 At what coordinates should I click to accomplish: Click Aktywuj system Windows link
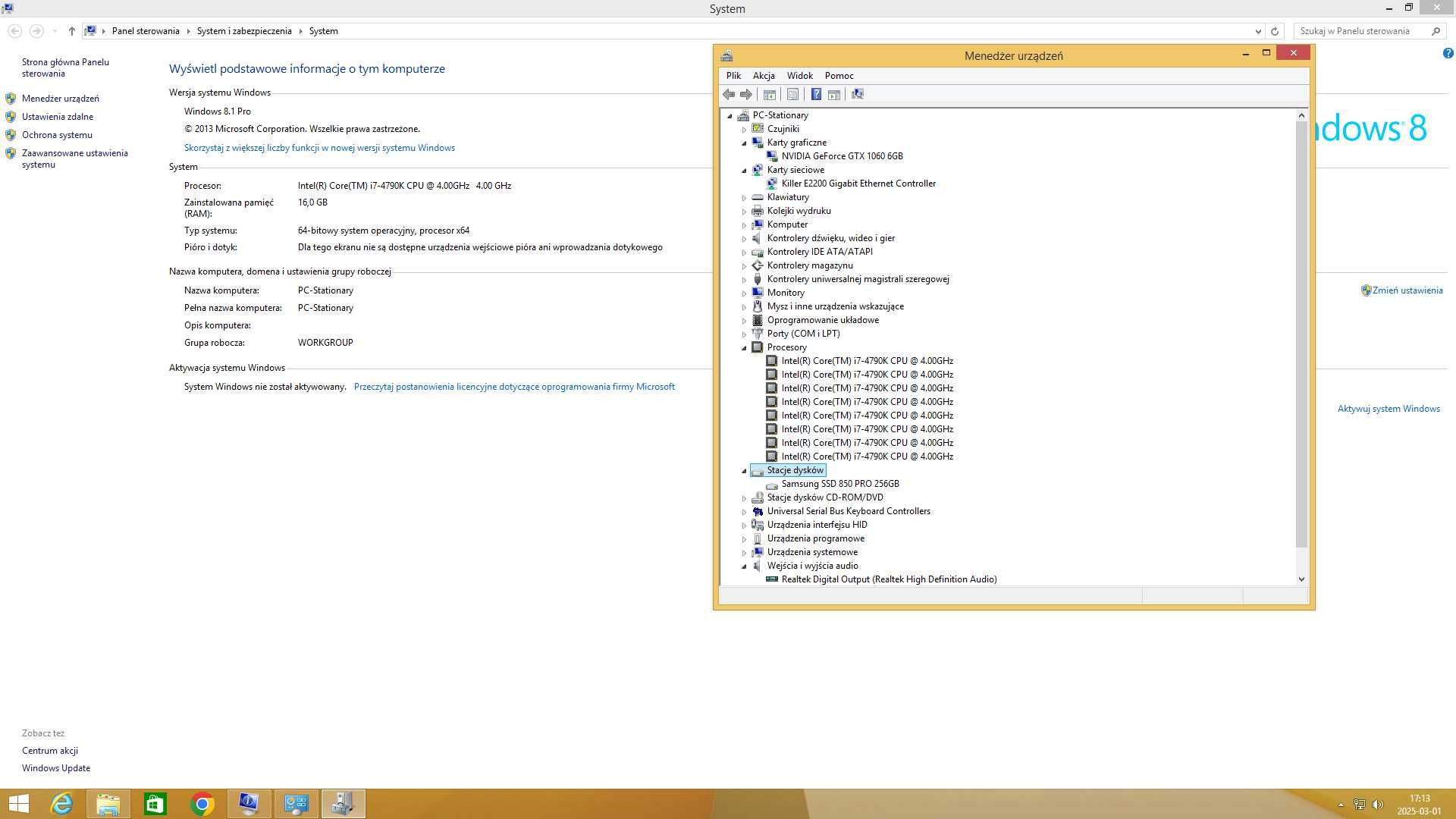pyautogui.click(x=1389, y=409)
